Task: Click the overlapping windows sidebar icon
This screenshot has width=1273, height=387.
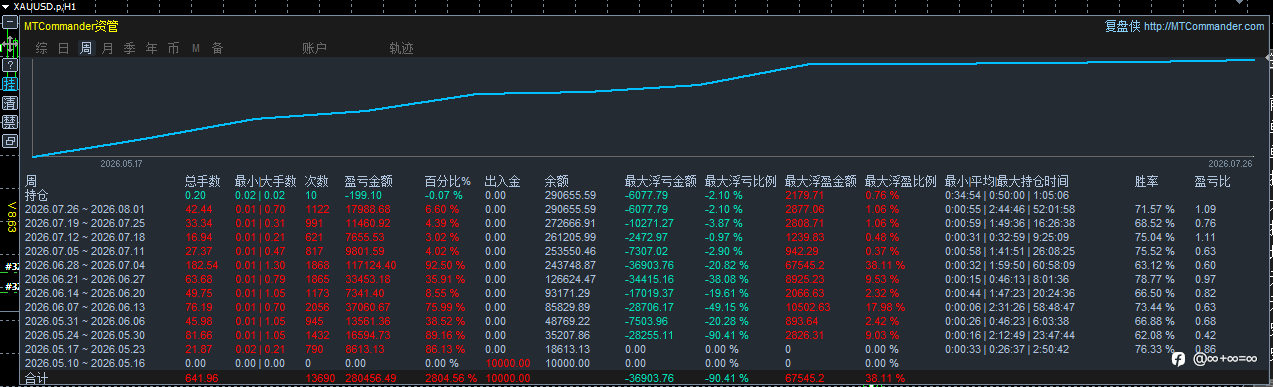Action: coord(10,140)
